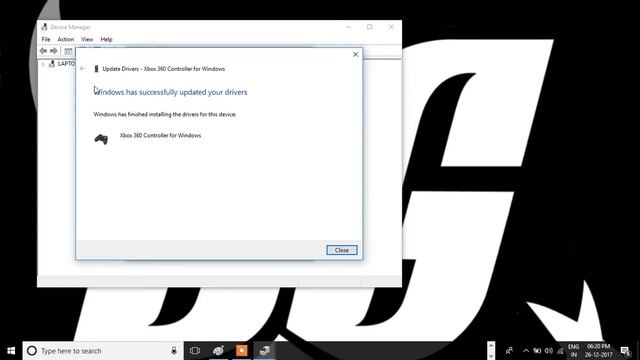Screen dimensions: 640x360
Task: Open Task View from the taskbar
Action: click(195, 351)
